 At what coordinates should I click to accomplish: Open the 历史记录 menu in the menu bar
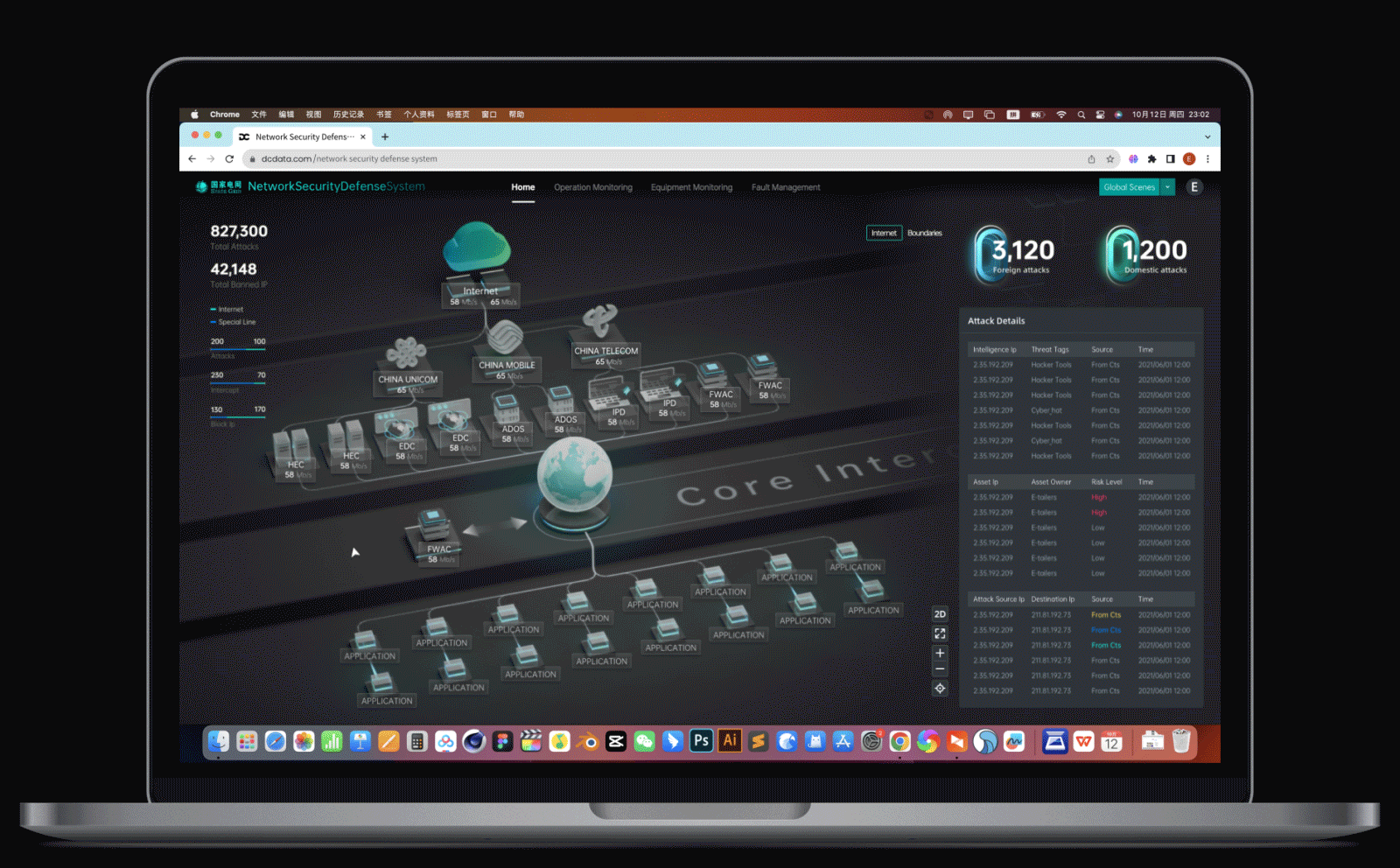click(348, 115)
